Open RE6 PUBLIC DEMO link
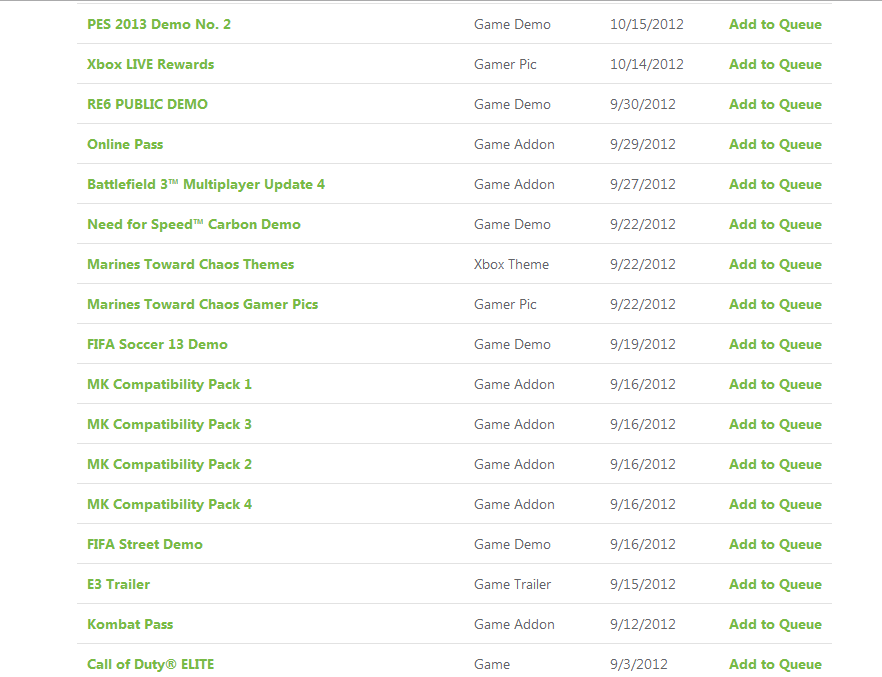The height and width of the screenshot is (677, 882). pos(147,104)
